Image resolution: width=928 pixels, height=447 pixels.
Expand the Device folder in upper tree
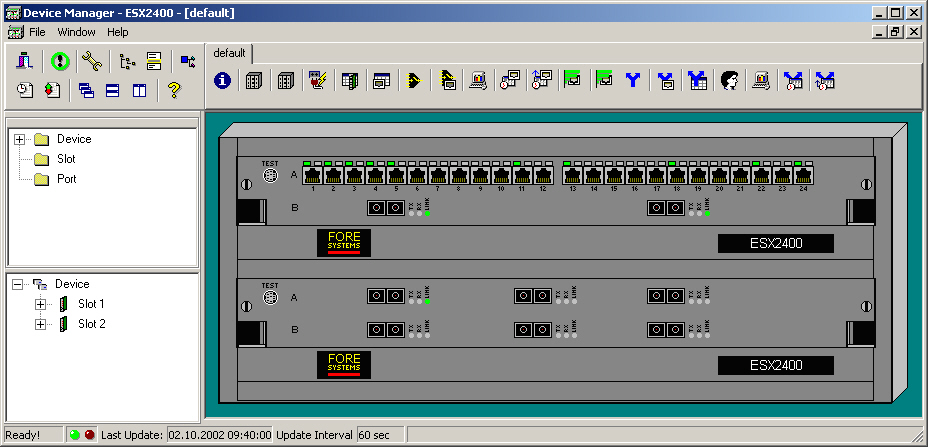point(20,139)
